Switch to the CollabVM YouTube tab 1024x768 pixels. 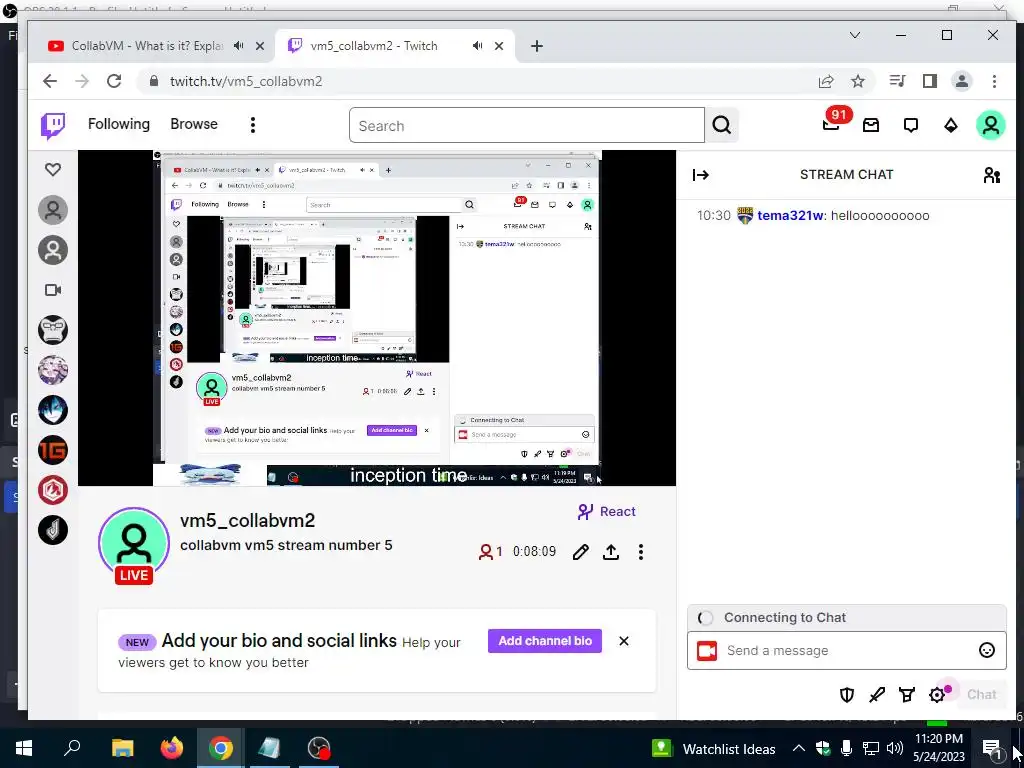(147, 46)
